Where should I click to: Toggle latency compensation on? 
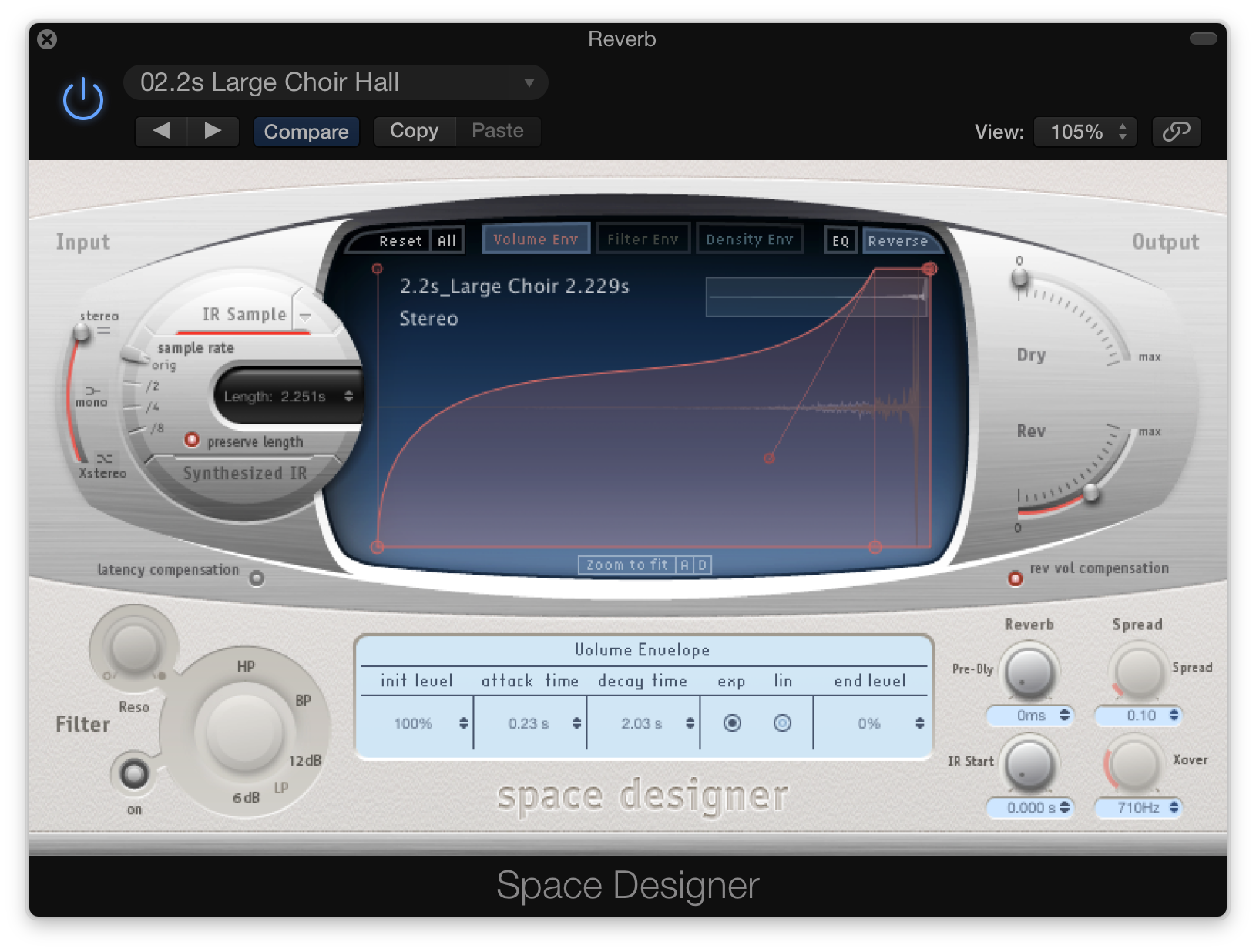(257, 578)
